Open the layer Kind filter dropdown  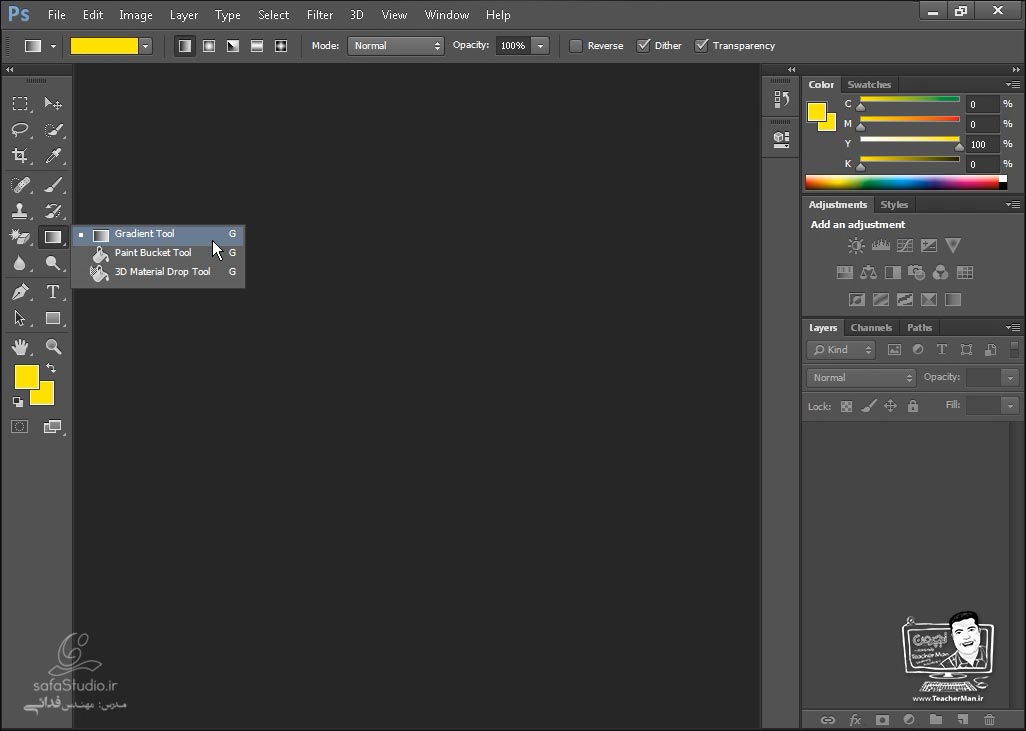(841, 350)
